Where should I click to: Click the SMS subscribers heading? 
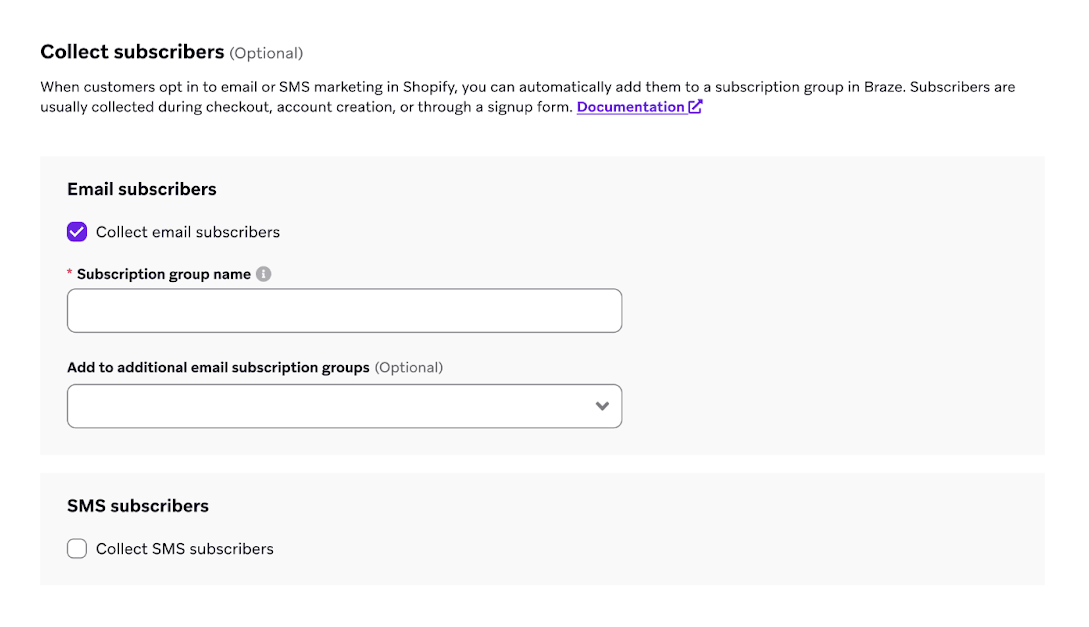pos(138,506)
